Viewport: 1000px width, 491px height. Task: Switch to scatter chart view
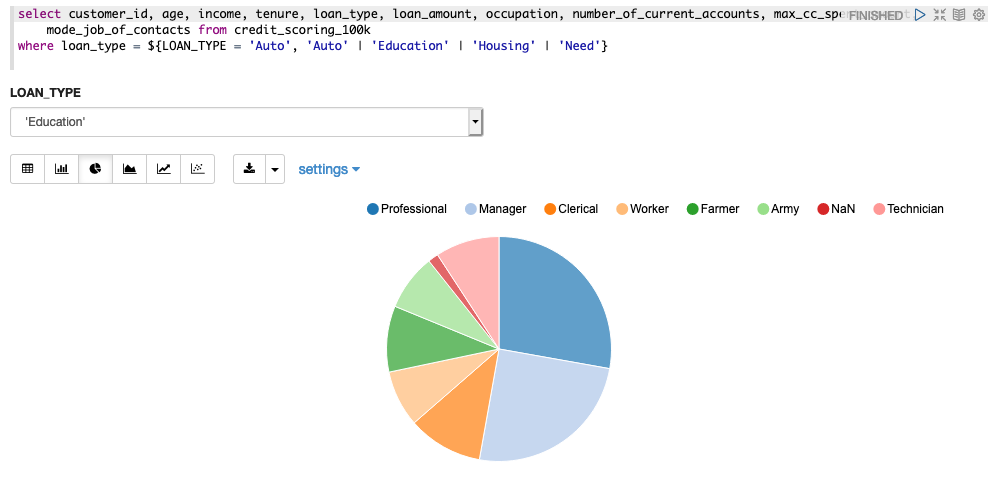[x=198, y=169]
